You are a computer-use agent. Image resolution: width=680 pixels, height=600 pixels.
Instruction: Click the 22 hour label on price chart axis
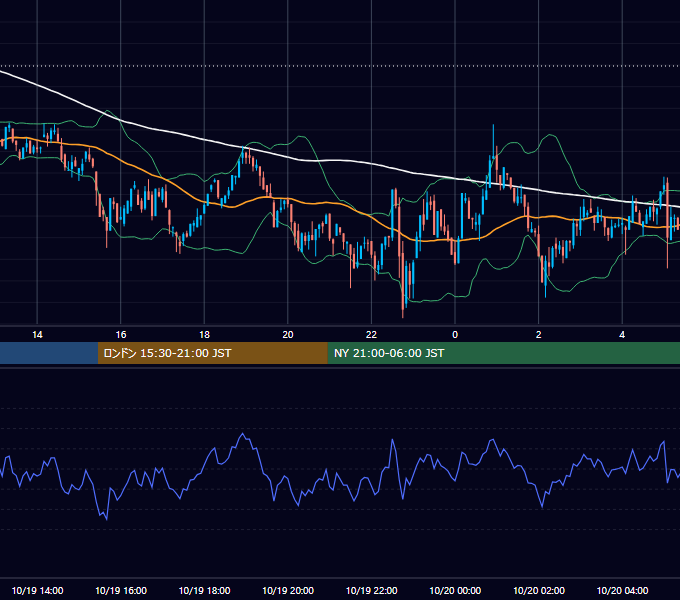(371, 335)
